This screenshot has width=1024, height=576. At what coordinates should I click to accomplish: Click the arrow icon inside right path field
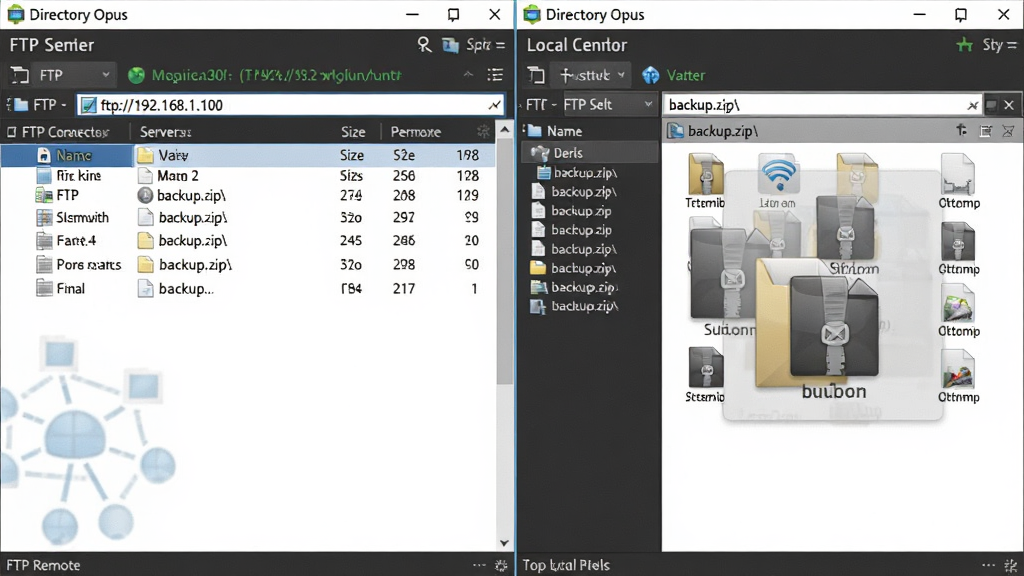tap(973, 105)
